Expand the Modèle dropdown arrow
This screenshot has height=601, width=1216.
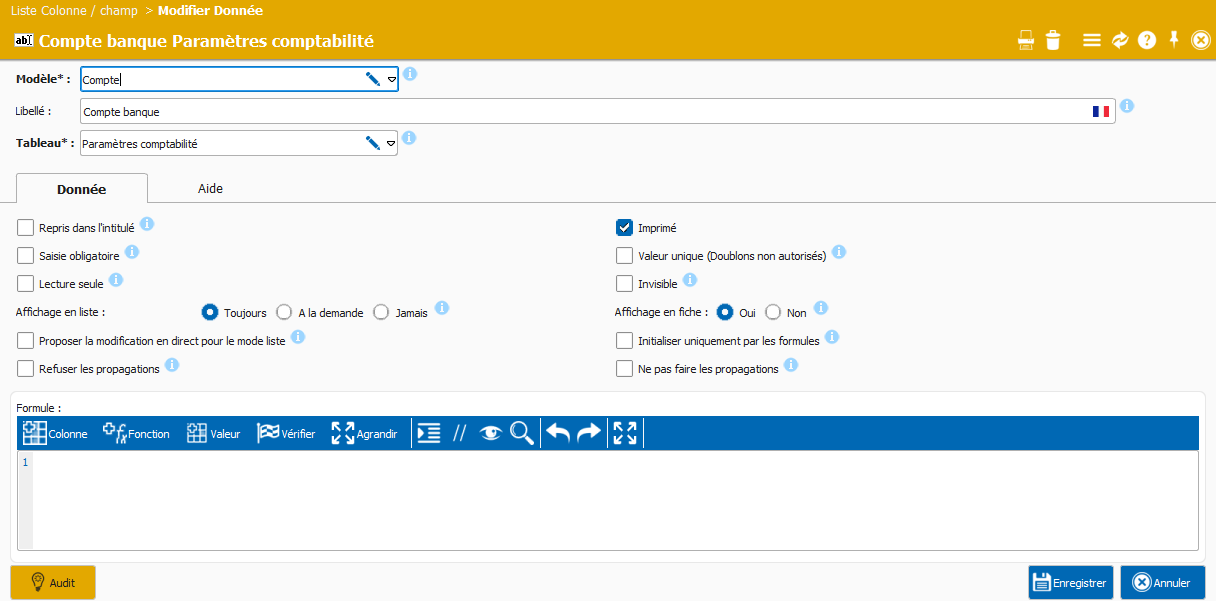391,79
